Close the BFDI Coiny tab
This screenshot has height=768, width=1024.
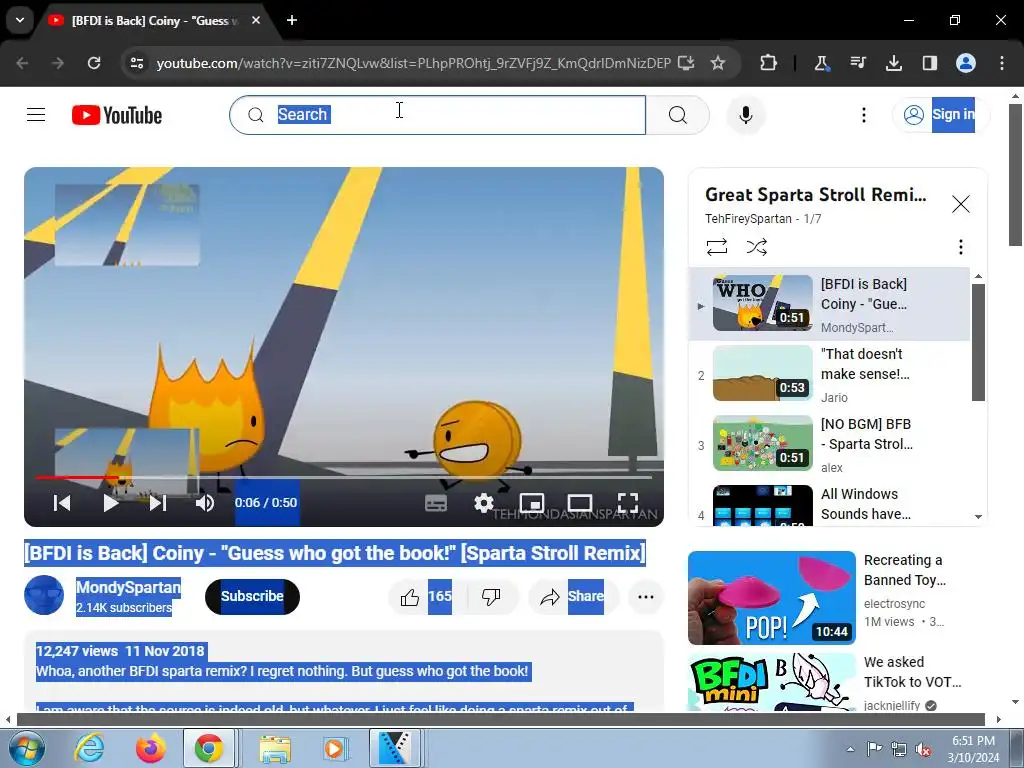pos(256,20)
